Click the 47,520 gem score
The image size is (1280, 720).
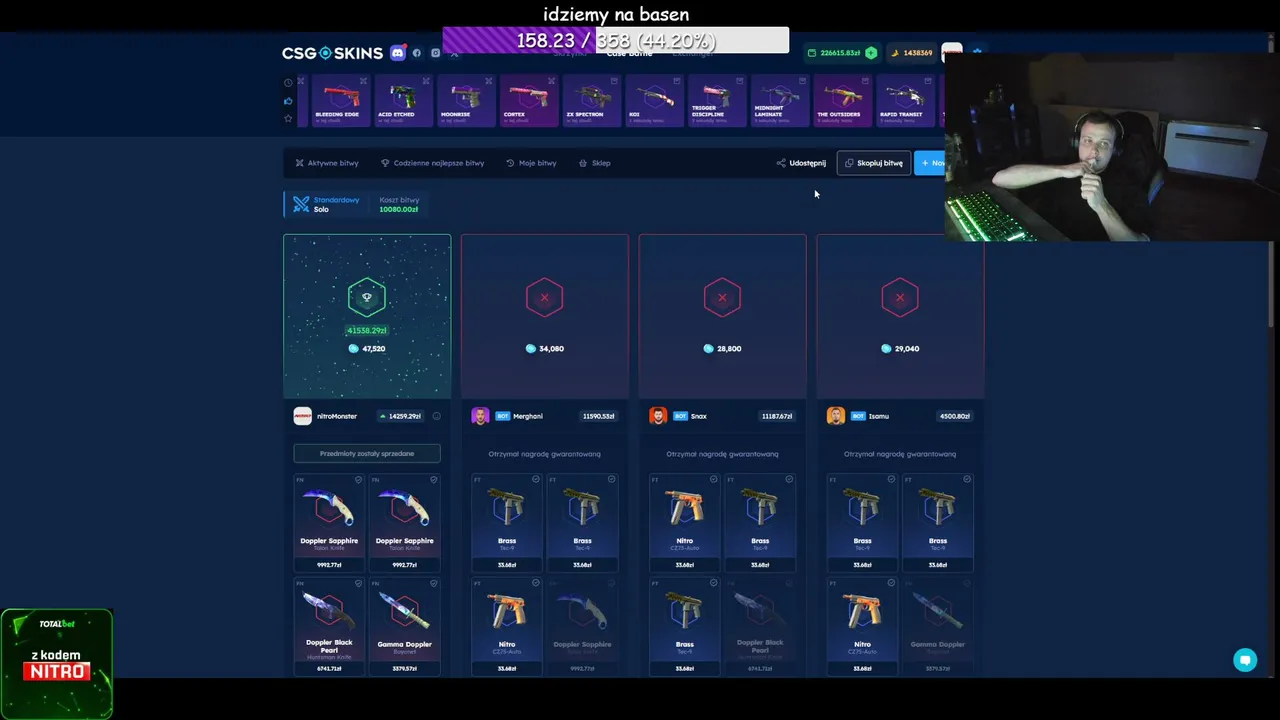367,349
